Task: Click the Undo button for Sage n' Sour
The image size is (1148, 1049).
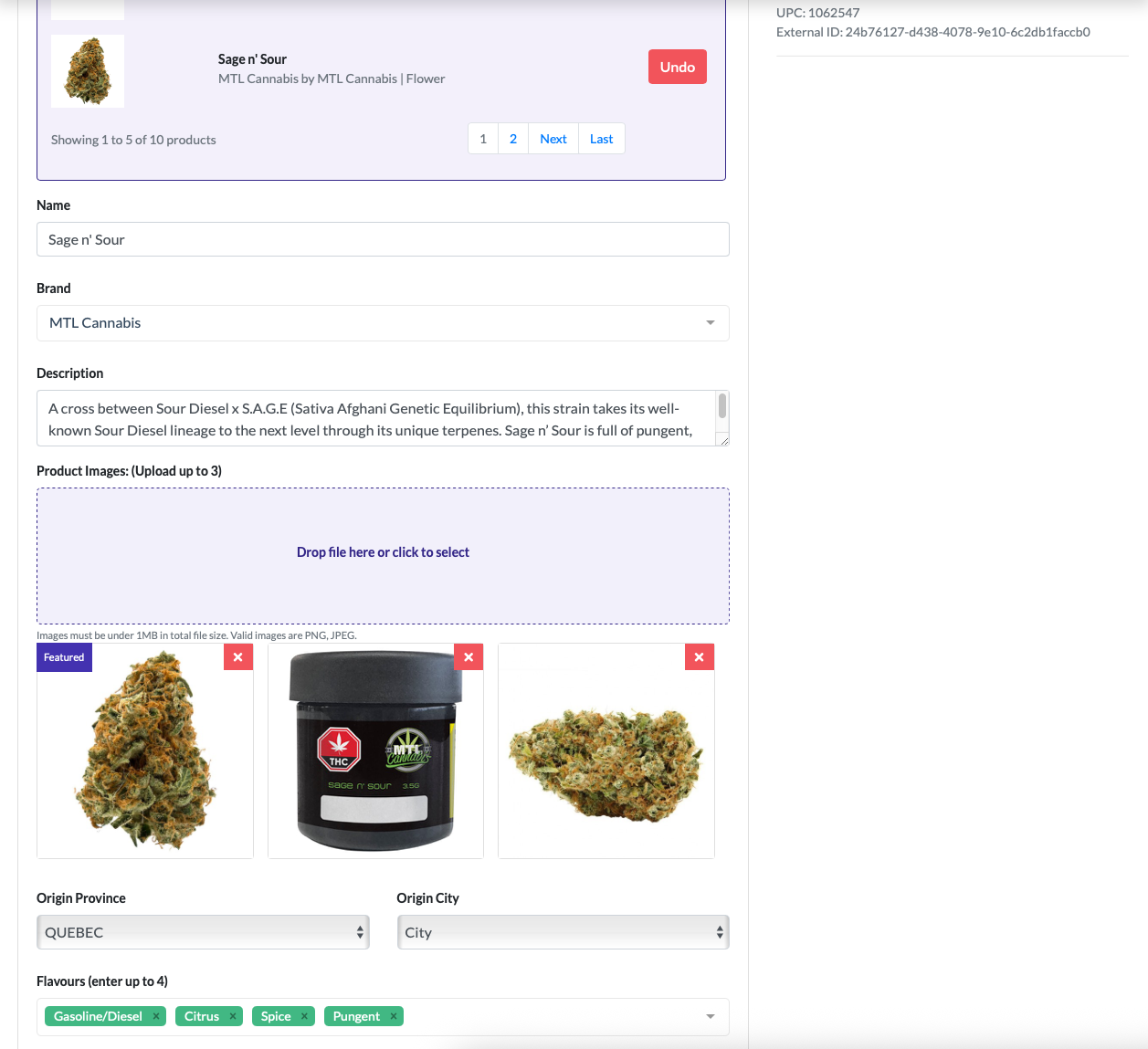Action: pyautogui.click(x=678, y=67)
